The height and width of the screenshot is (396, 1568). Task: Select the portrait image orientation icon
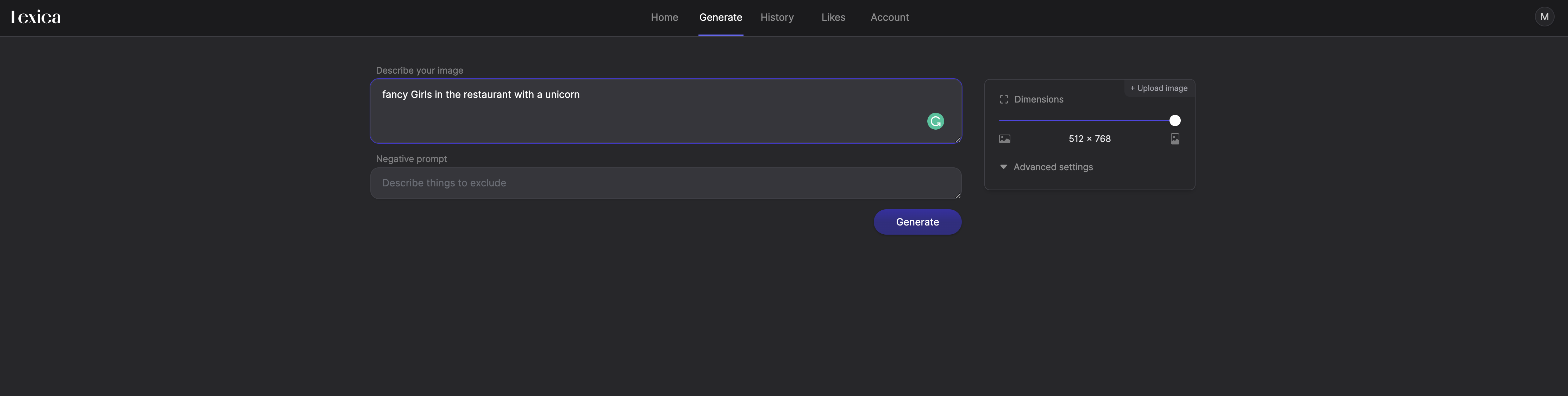1175,139
